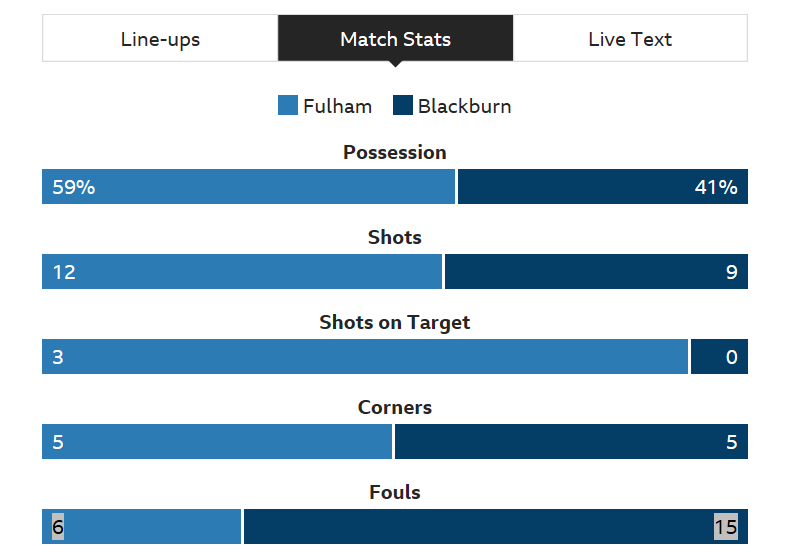Click the Possession heading
The height and width of the screenshot is (556, 790).
(395, 153)
